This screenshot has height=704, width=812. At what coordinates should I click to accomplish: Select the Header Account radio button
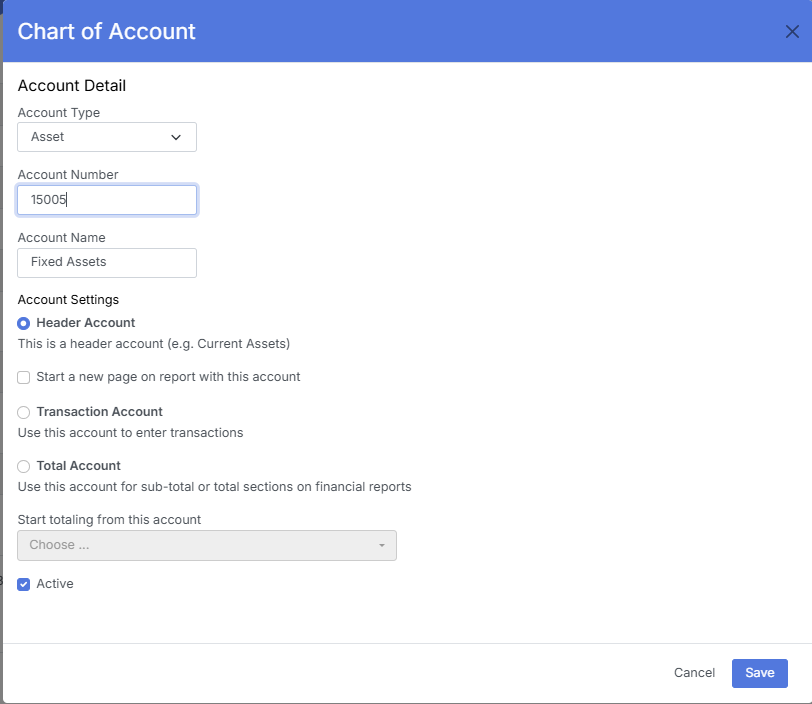(24, 324)
